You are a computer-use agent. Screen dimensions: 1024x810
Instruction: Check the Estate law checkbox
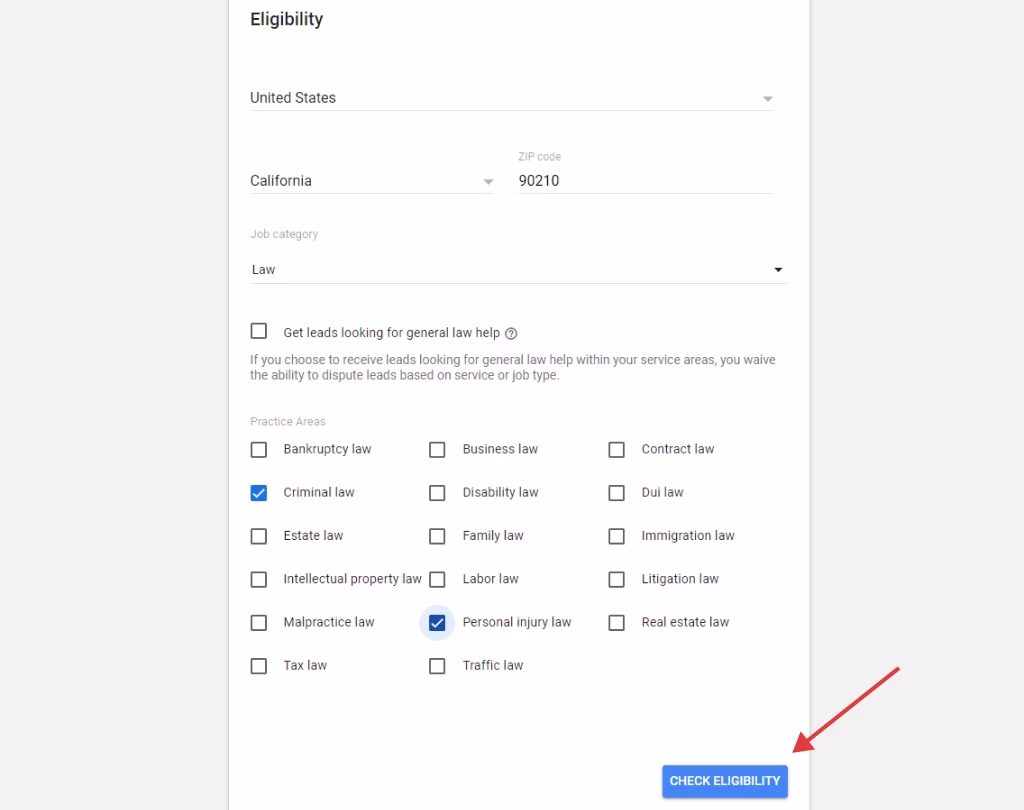[259, 536]
